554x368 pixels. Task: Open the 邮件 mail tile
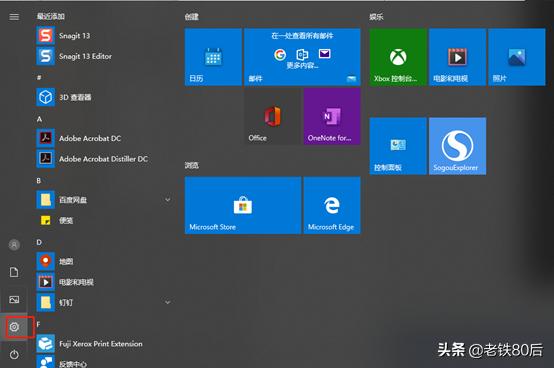point(302,57)
